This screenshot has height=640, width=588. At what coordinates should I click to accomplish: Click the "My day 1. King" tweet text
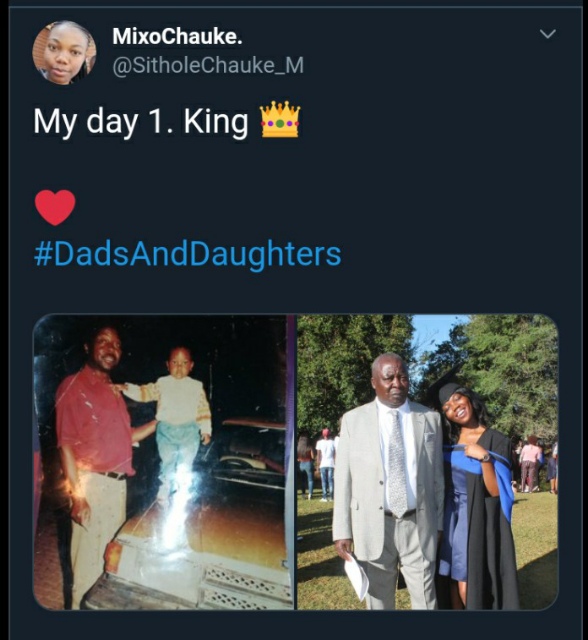[141, 121]
